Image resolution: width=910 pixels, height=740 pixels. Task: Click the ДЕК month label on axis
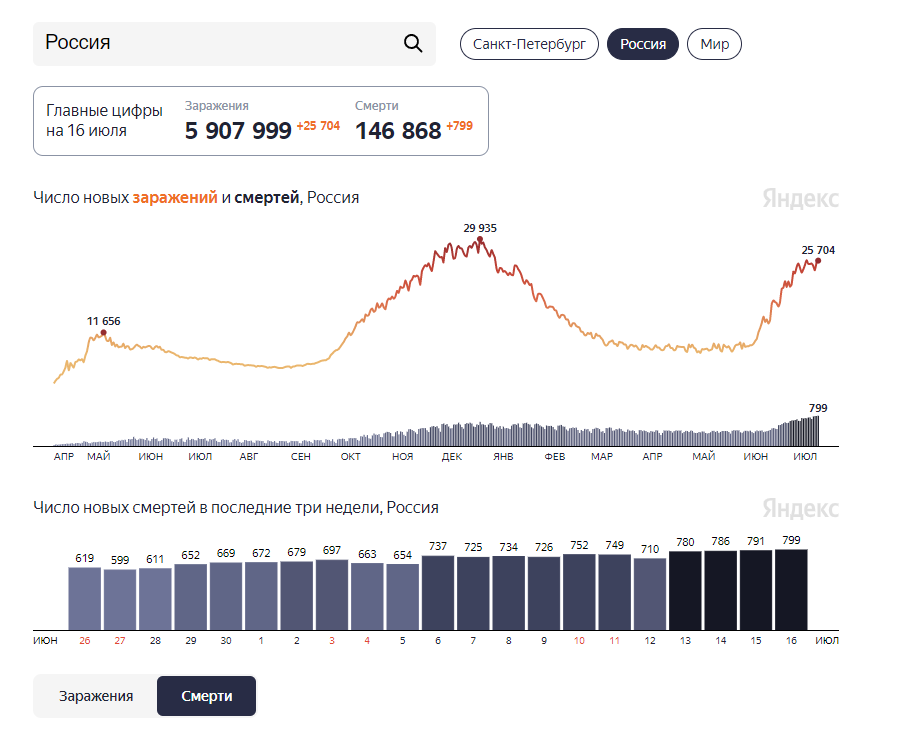pos(452,457)
